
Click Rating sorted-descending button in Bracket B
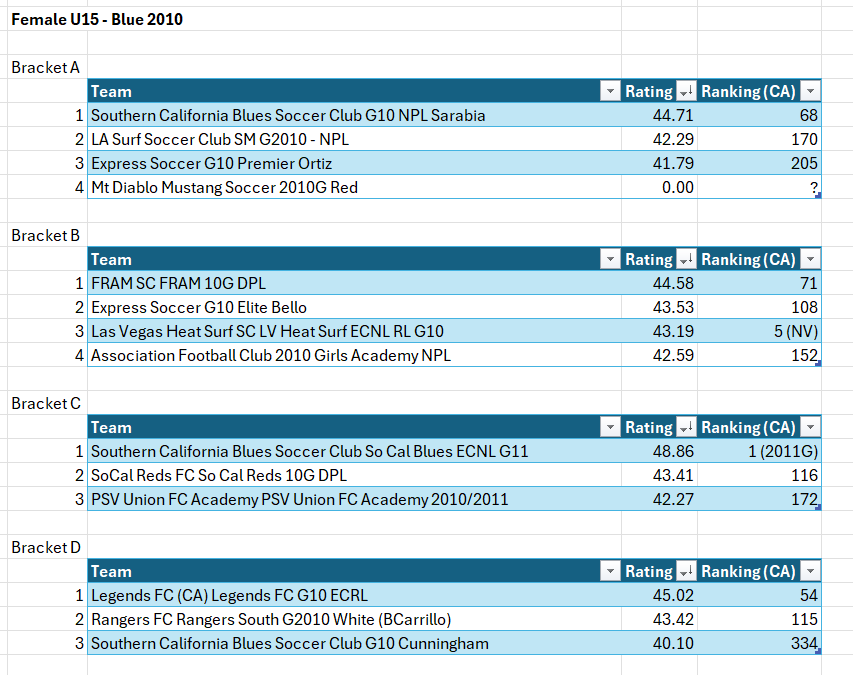click(686, 259)
